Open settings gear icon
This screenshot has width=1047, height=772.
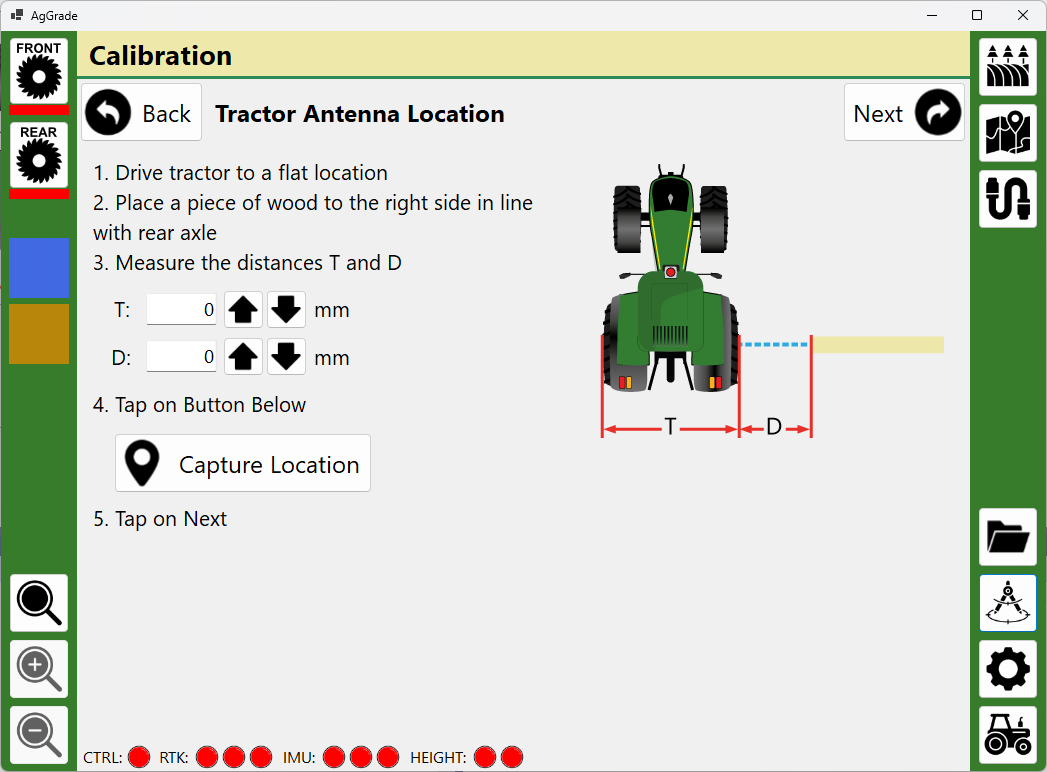(1007, 669)
